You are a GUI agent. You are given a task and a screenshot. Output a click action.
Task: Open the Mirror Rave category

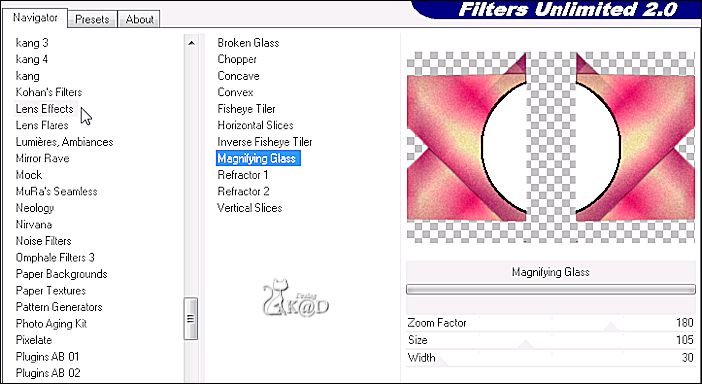(43, 158)
